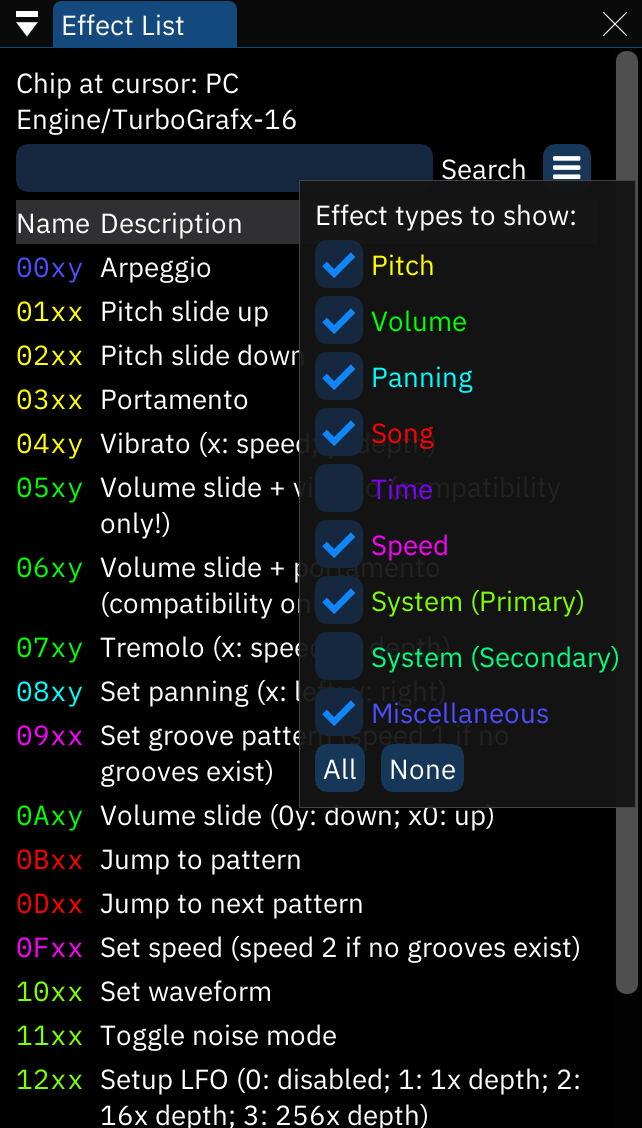
Task: Enable the Time effect type
Action: pyautogui.click(x=339, y=489)
